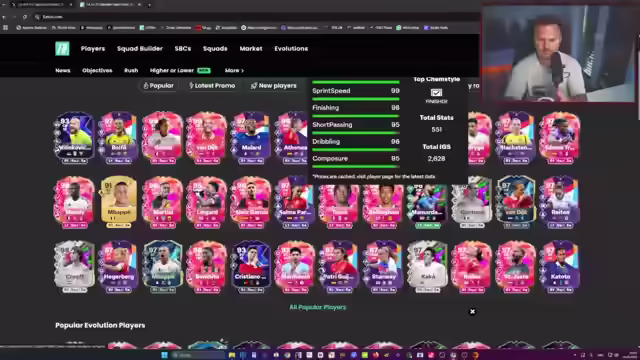Switch to the New players tab
This screenshot has height=360, width=640.
point(273,86)
